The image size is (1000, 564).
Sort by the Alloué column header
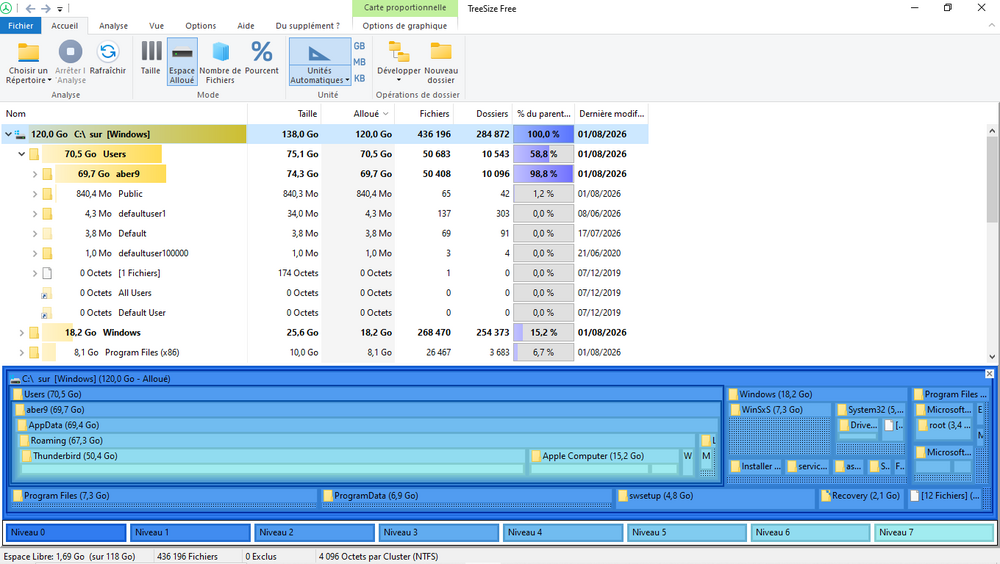tap(358, 114)
